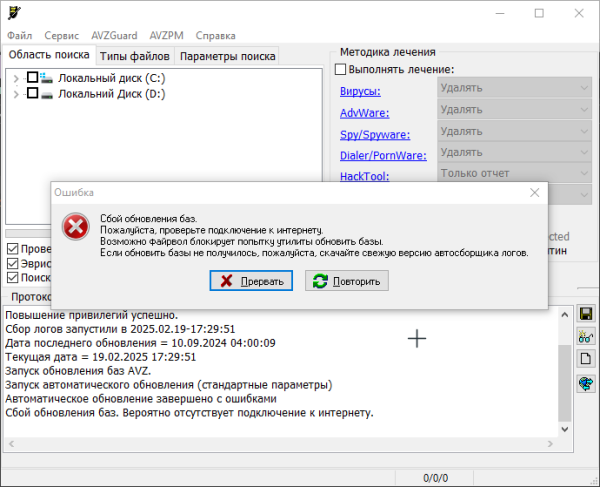Click the globe update icon beside the log
Image resolution: width=600 pixels, height=487 pixels.
[586, 383]
